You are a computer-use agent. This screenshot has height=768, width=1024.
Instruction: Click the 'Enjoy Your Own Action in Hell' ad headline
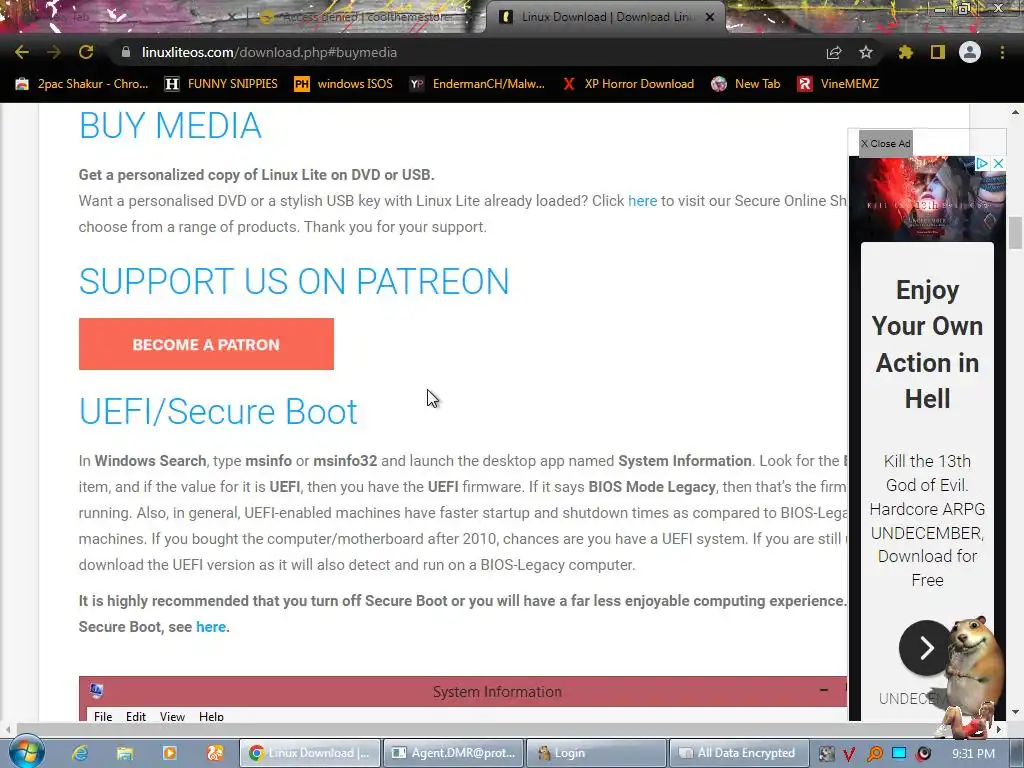[927, 344]
